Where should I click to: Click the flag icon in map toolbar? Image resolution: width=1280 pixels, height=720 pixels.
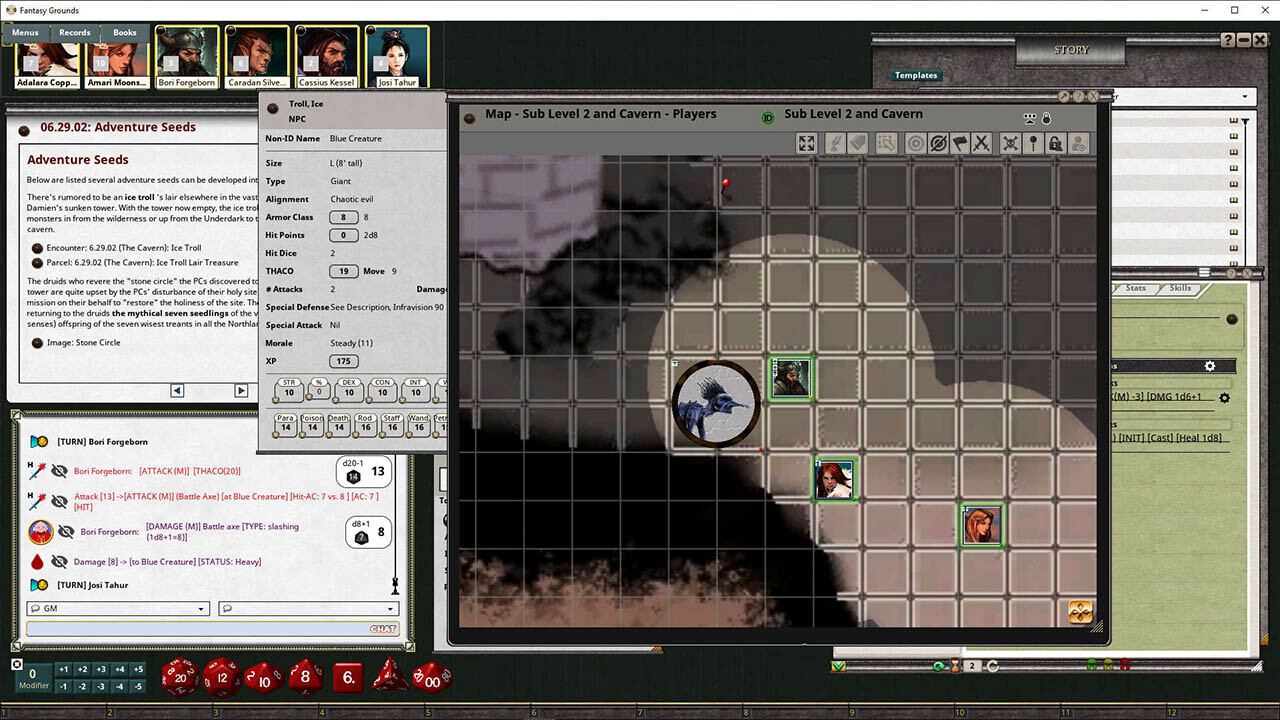point(960,144)
